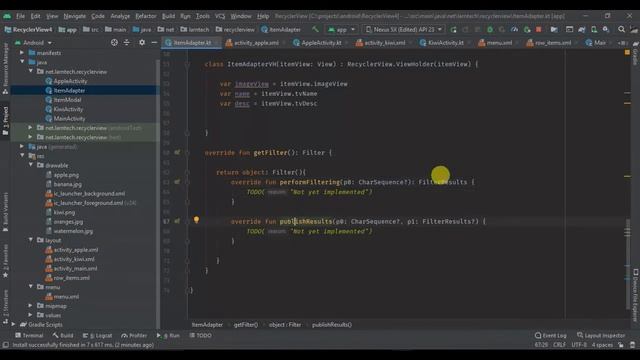Click the Sync Project with Gradle icon
Viewport: 640px width, 360px height.
[582, 29]
